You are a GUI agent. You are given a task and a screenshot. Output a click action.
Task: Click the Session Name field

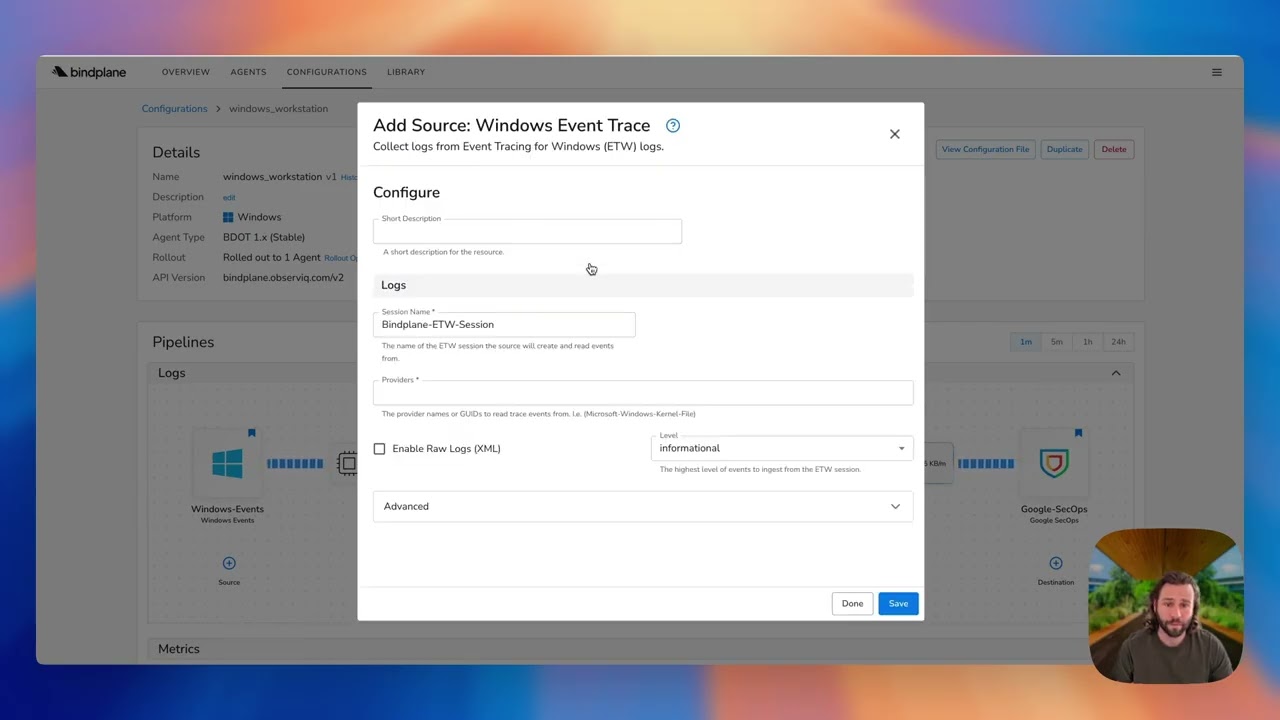tap(504, 324)
